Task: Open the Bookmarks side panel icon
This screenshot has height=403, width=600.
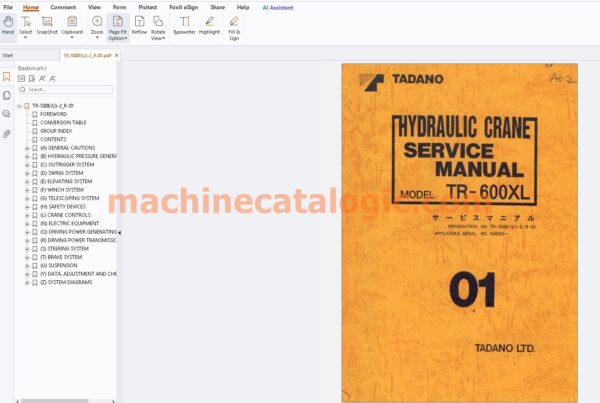Action: click(7, 77)
